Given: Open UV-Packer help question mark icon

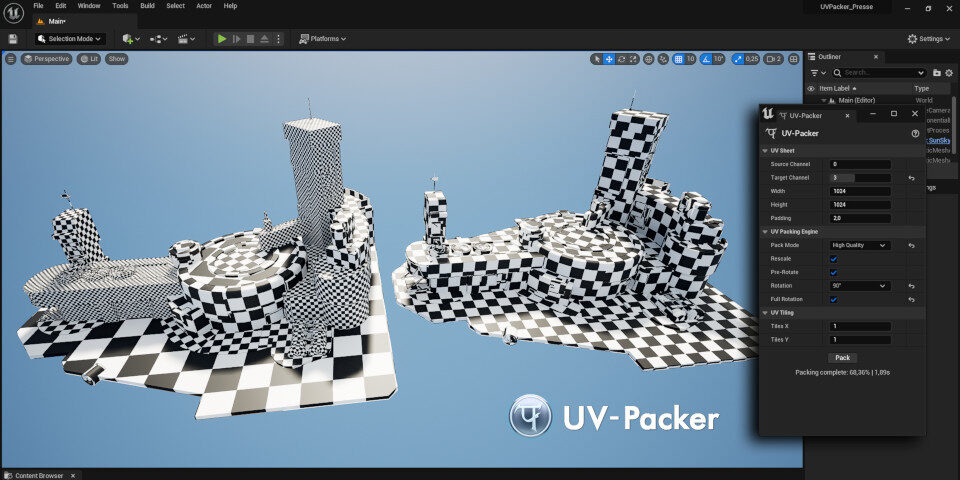Looking at the screenshot, I should pyautogui.click(x=915, y=133).
